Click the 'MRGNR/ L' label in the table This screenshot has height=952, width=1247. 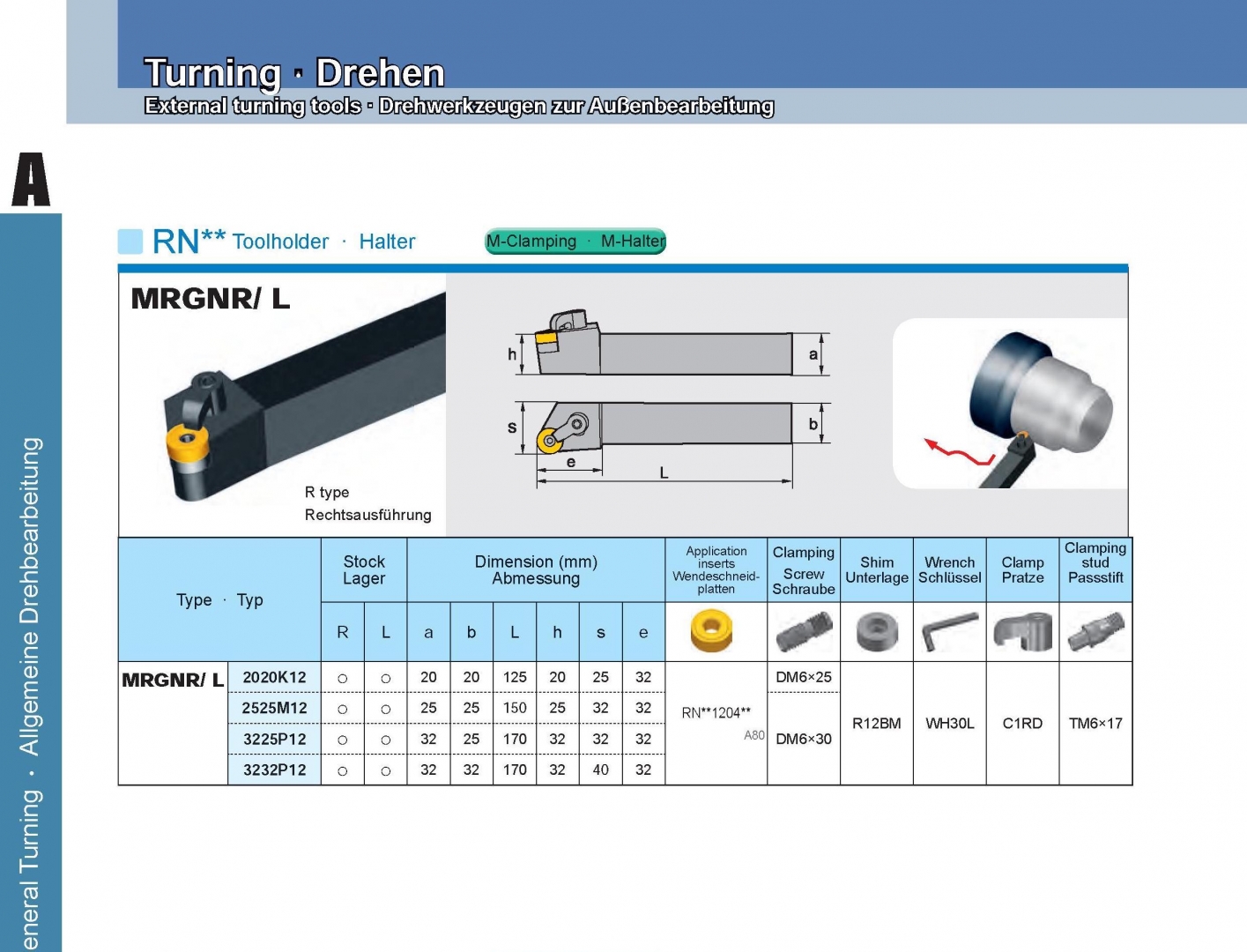point(173,680)
